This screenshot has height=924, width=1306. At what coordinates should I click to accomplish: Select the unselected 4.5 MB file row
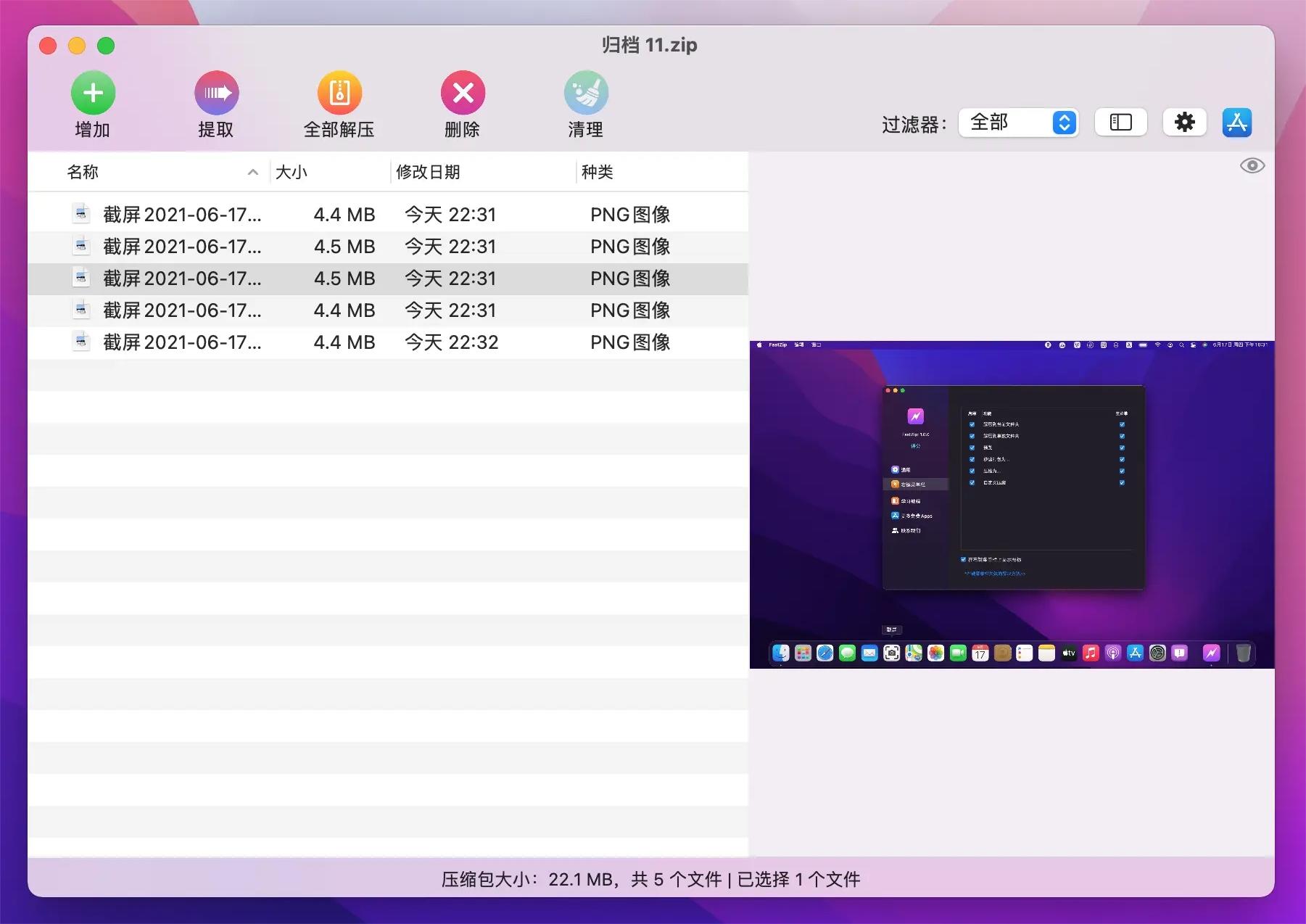(388, 247)
